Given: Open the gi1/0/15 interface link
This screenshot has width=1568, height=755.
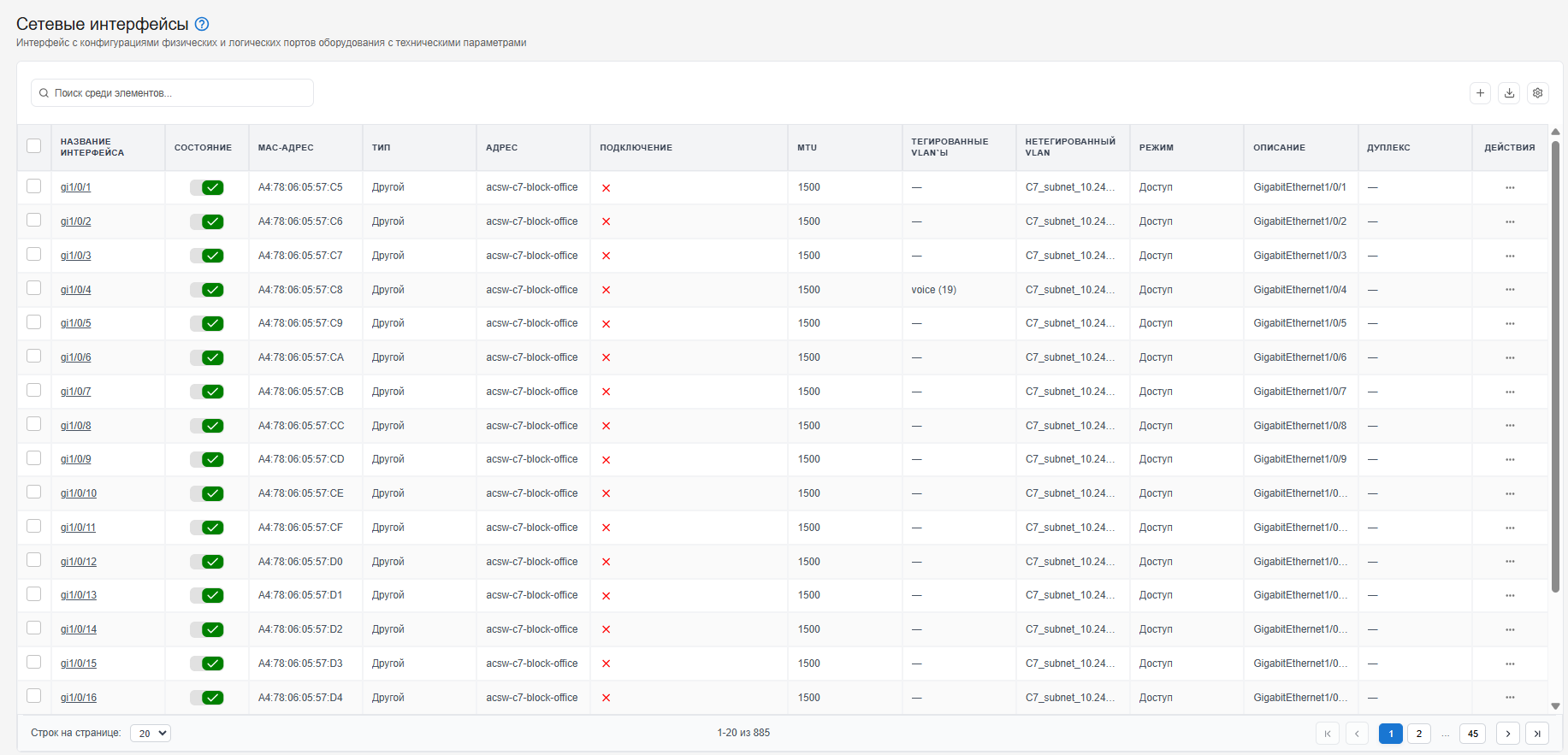Looking at the screenshot, I should [x=79, y=664].
